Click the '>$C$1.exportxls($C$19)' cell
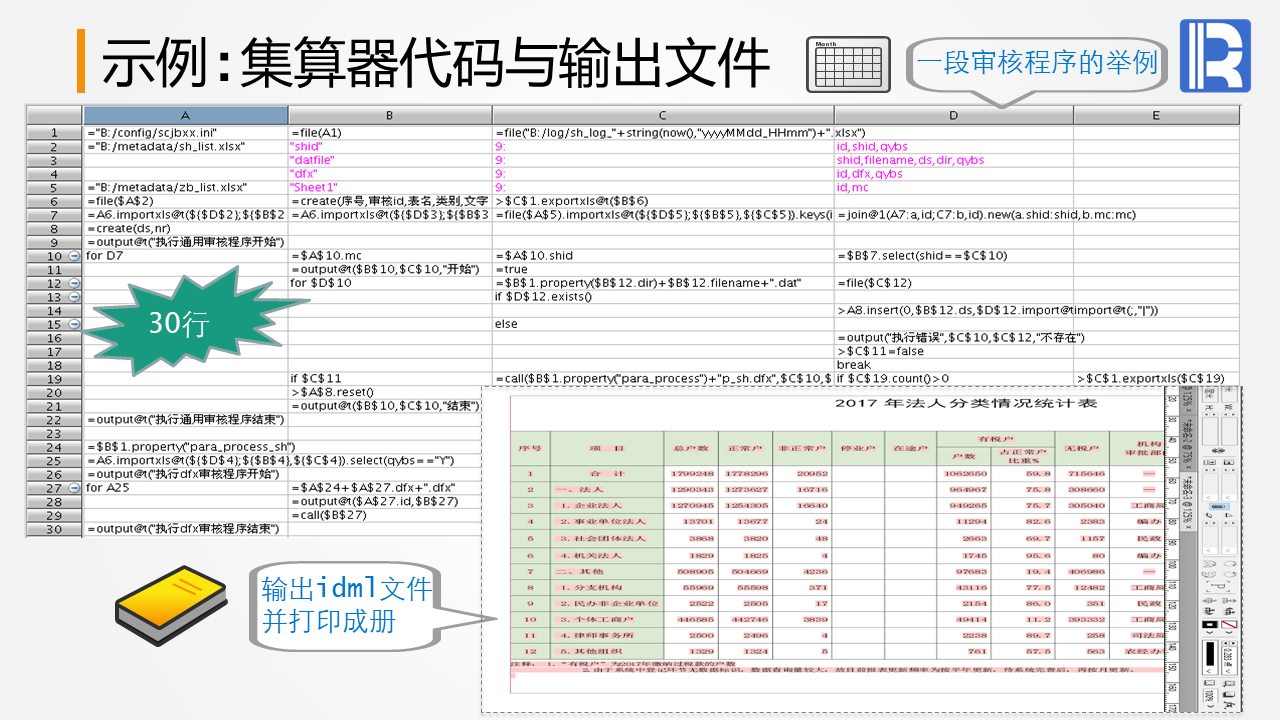The image size is (1280, 720). (1156, 378)
